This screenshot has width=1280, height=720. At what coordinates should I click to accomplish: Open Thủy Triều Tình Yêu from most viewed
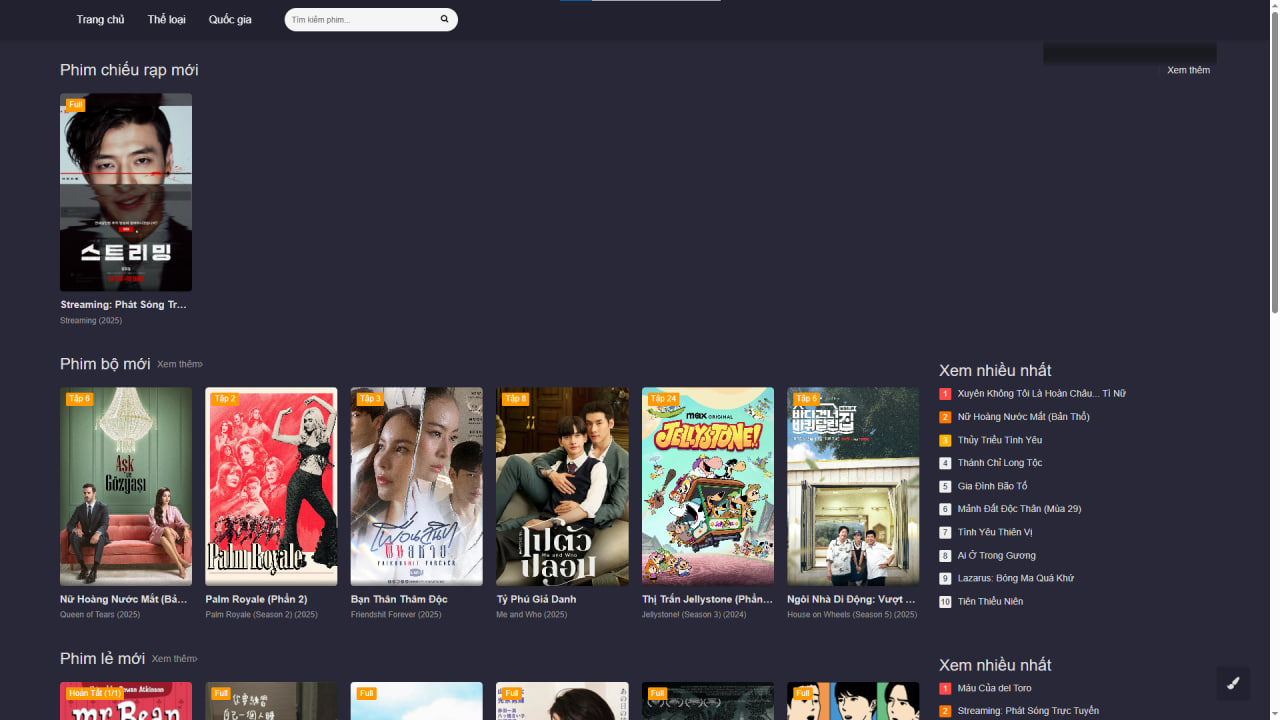[x=999, y=440]
